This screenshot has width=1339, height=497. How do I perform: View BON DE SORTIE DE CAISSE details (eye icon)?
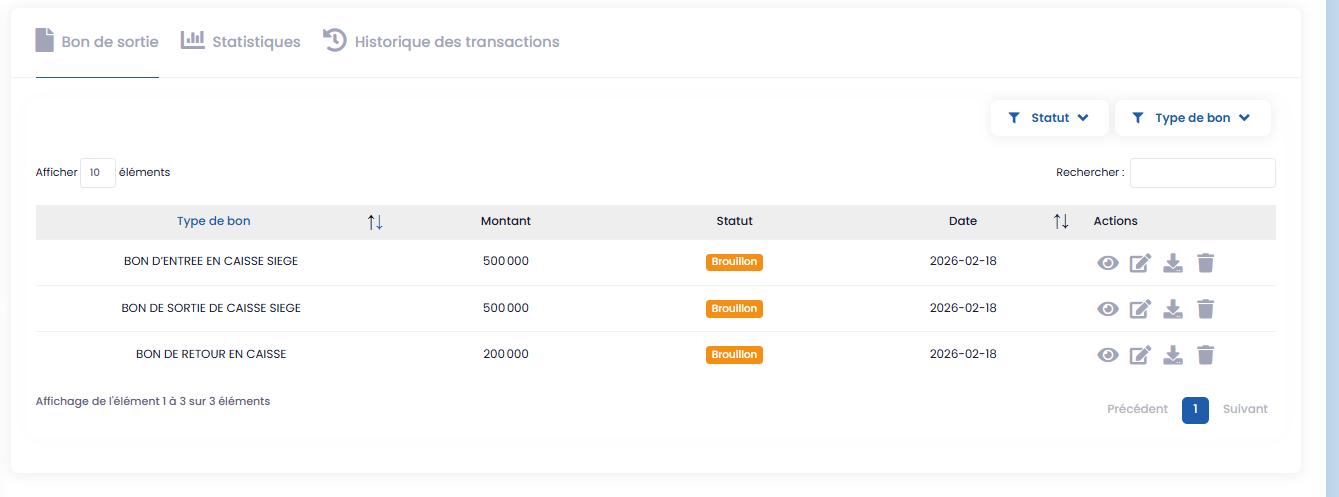1107,309
